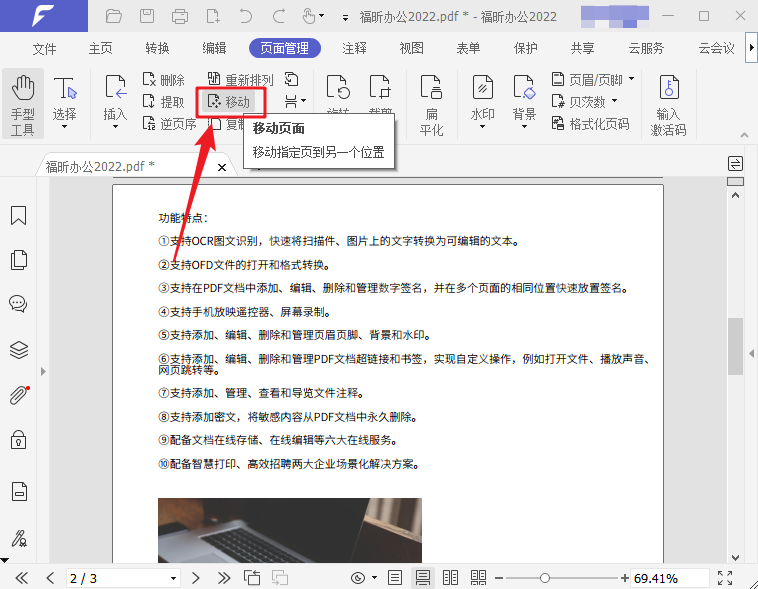Click 移动 to move pages

coord(229,102)
